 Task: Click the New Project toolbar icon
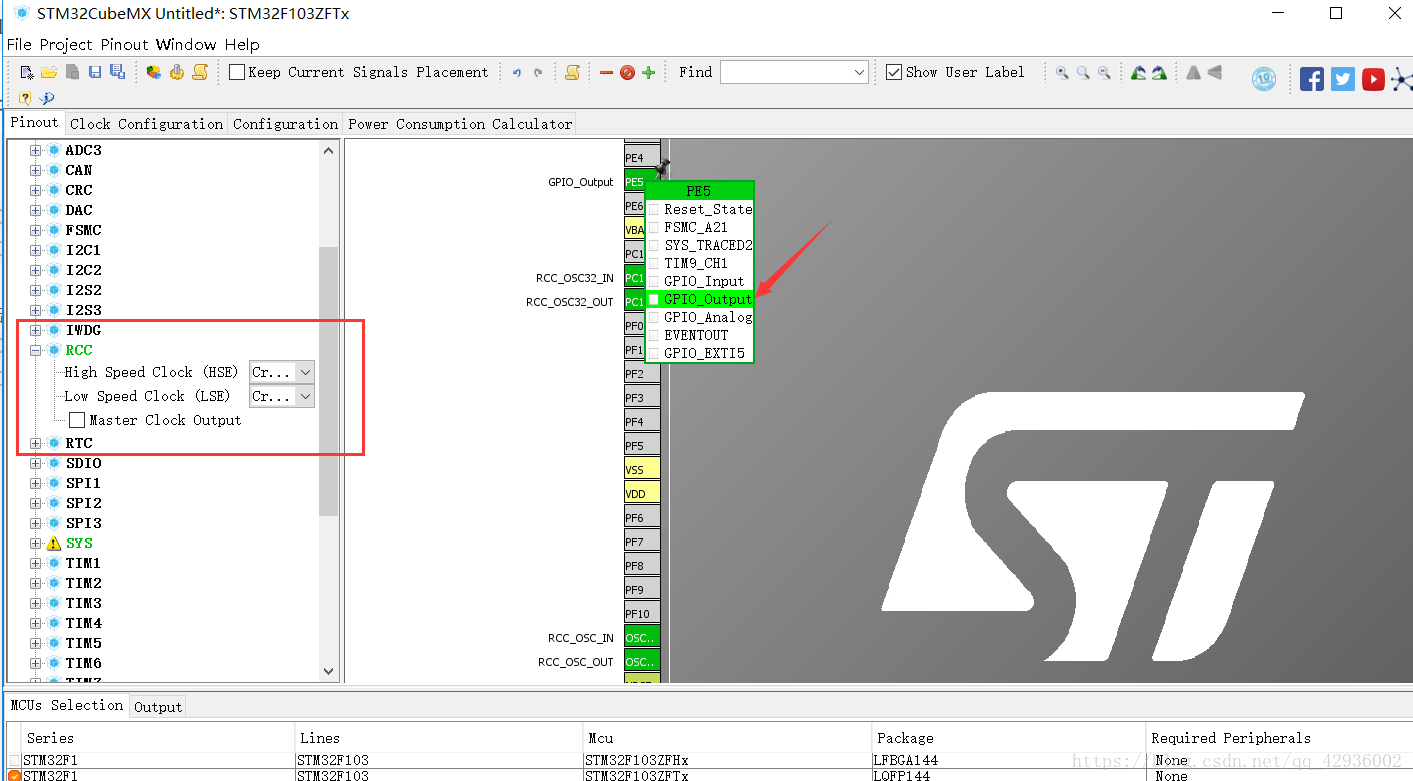pos(27,72)
